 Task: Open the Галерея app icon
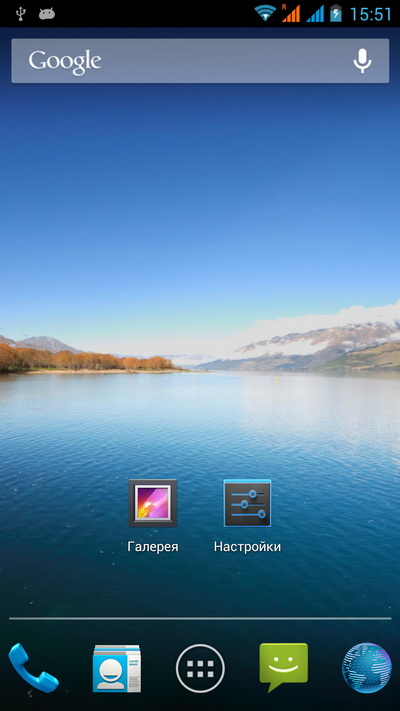152,502
